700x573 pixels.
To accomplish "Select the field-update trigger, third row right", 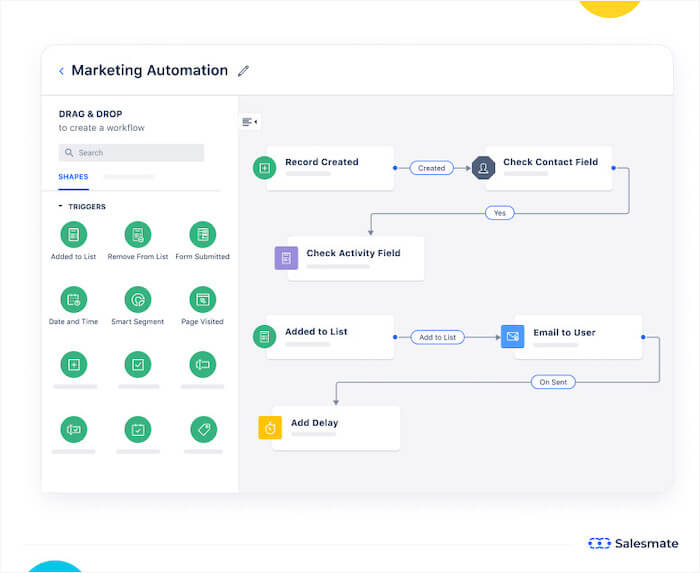I will tap(203, 365).
